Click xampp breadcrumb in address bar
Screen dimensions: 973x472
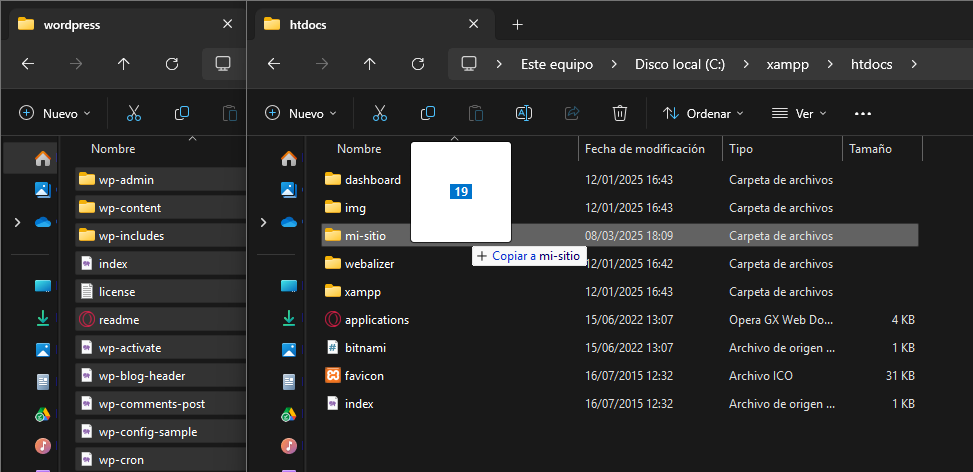(x=788, y=65)
